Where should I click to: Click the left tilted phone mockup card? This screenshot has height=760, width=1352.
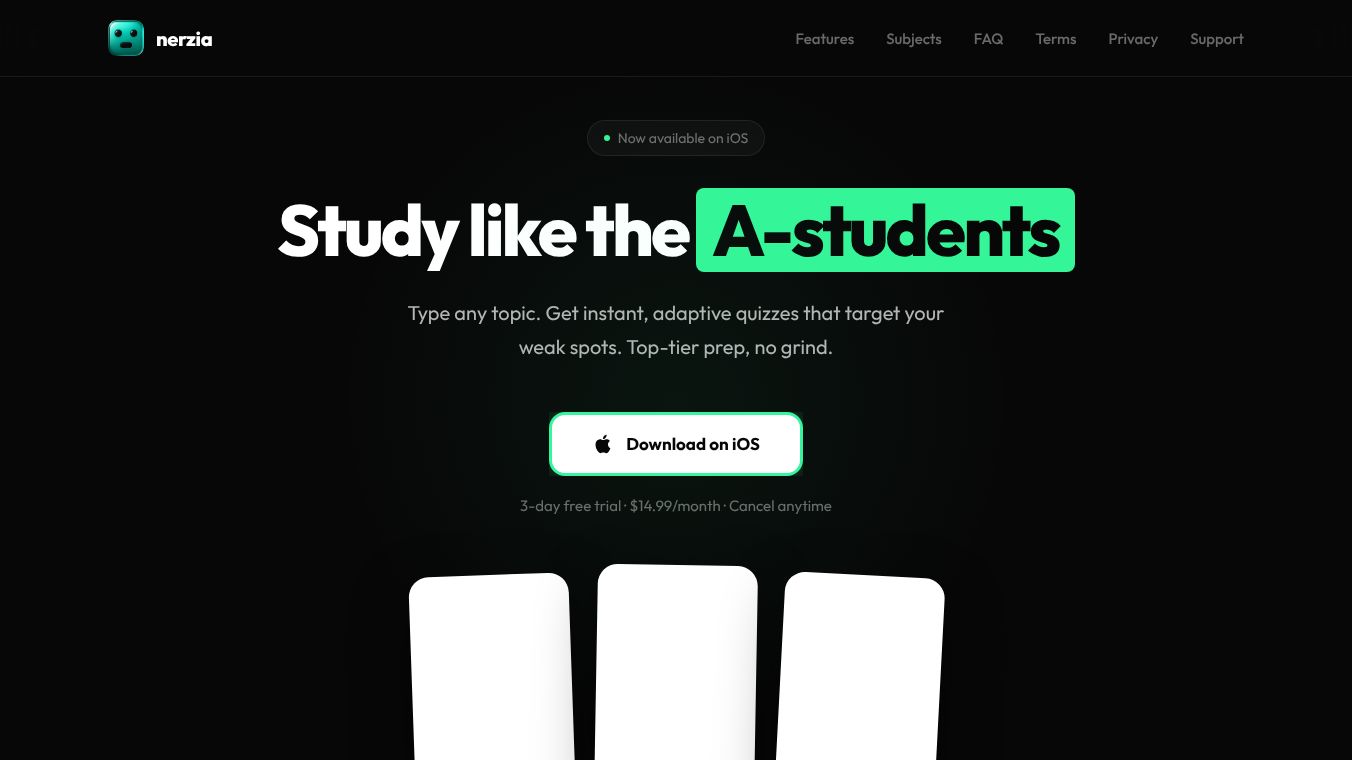pos(492,667)
